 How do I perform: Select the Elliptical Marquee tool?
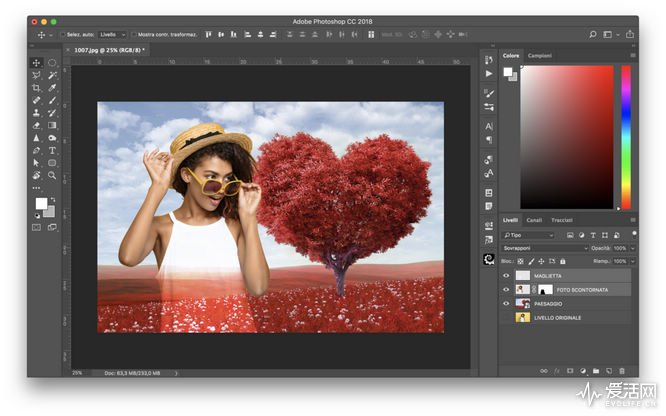[52, 63]
